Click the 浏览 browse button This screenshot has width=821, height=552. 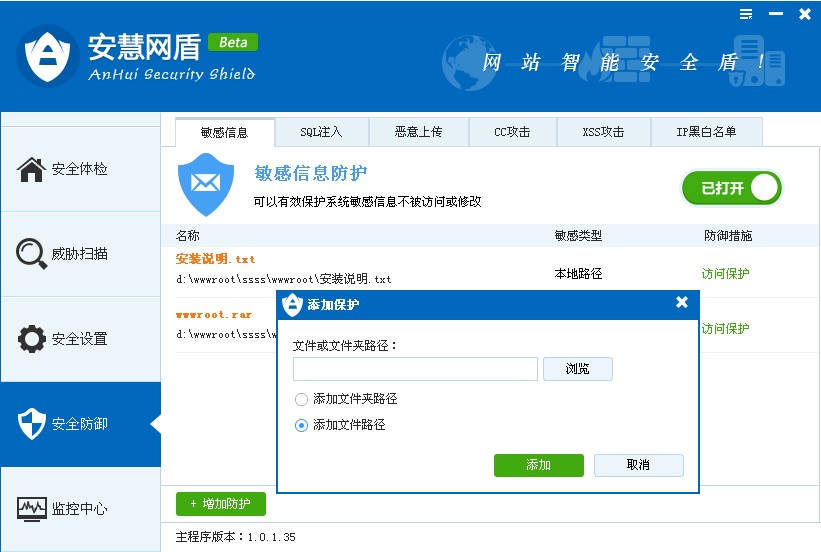coord(578,369)
